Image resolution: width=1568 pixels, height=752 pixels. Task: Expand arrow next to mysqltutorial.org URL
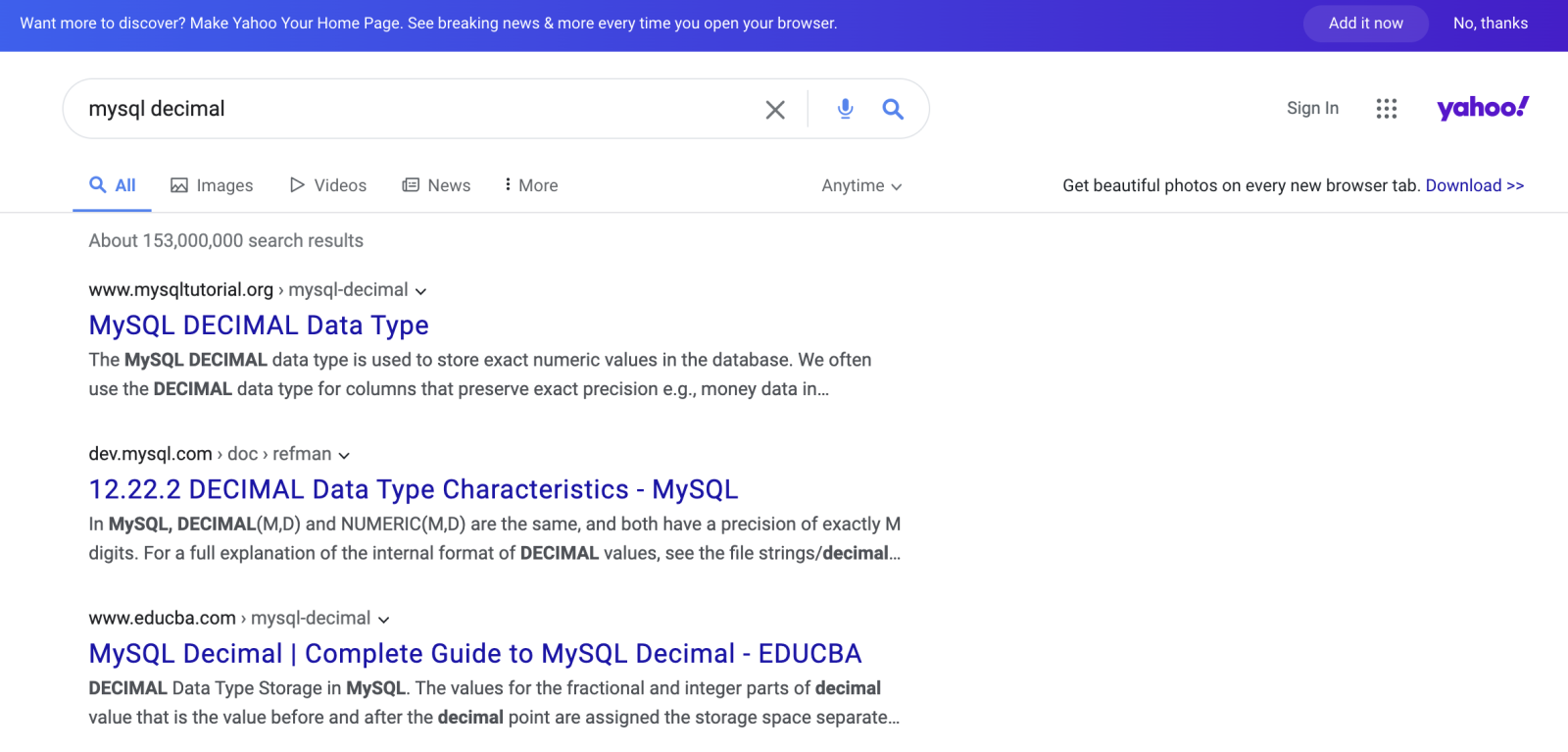click(420, 291)
